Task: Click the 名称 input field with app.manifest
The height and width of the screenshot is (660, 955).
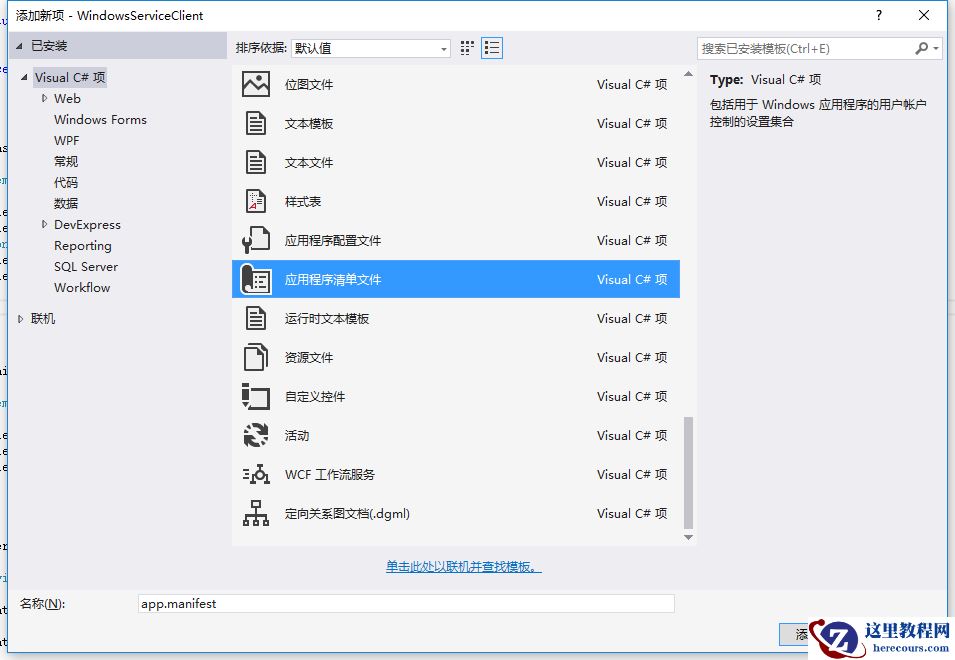Action: (x=406, y=603)
